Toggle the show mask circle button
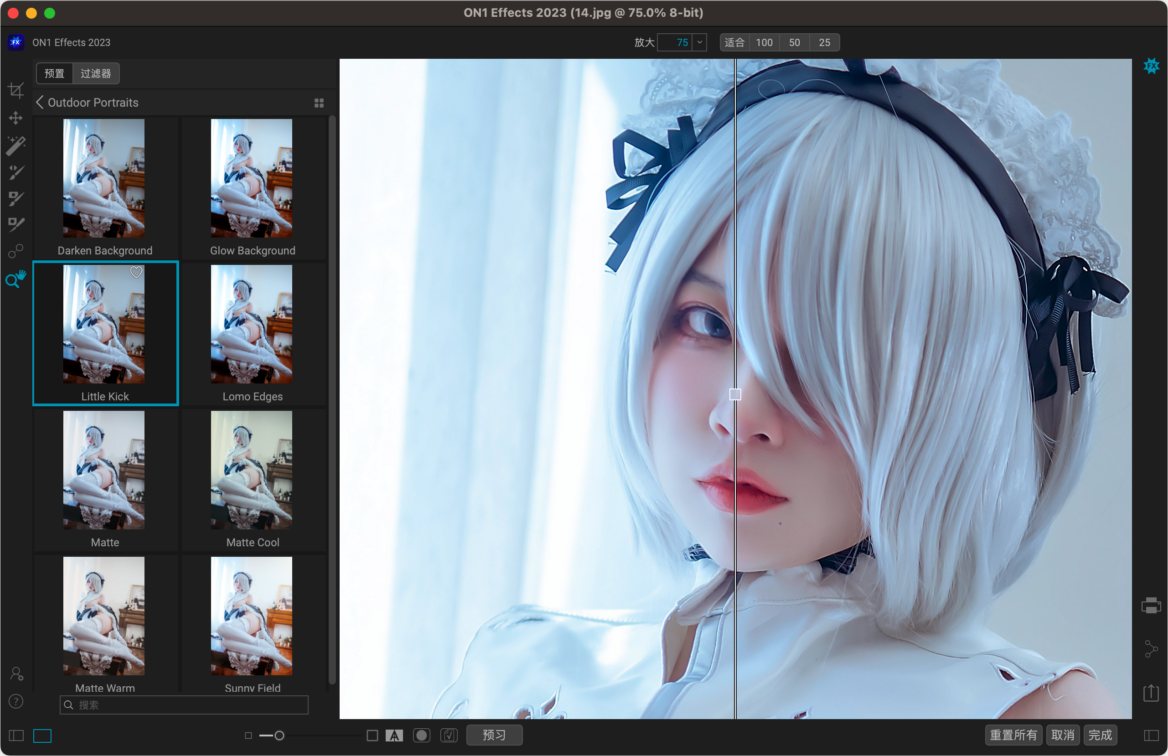The height and width of the screenshot is (756, 1168). (x=422, y=736)
